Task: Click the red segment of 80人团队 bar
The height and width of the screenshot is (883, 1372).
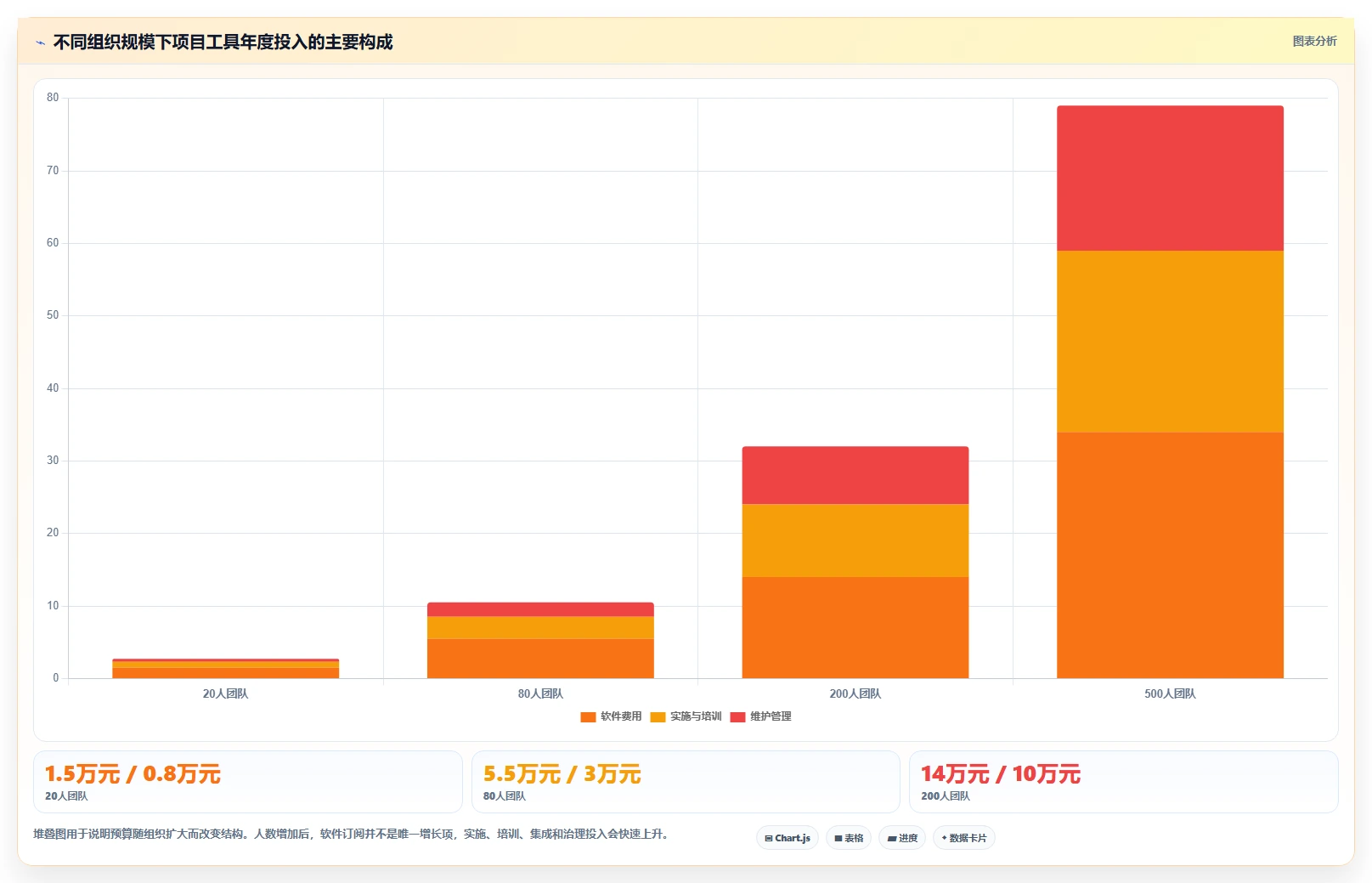Action: pos(540,609)
